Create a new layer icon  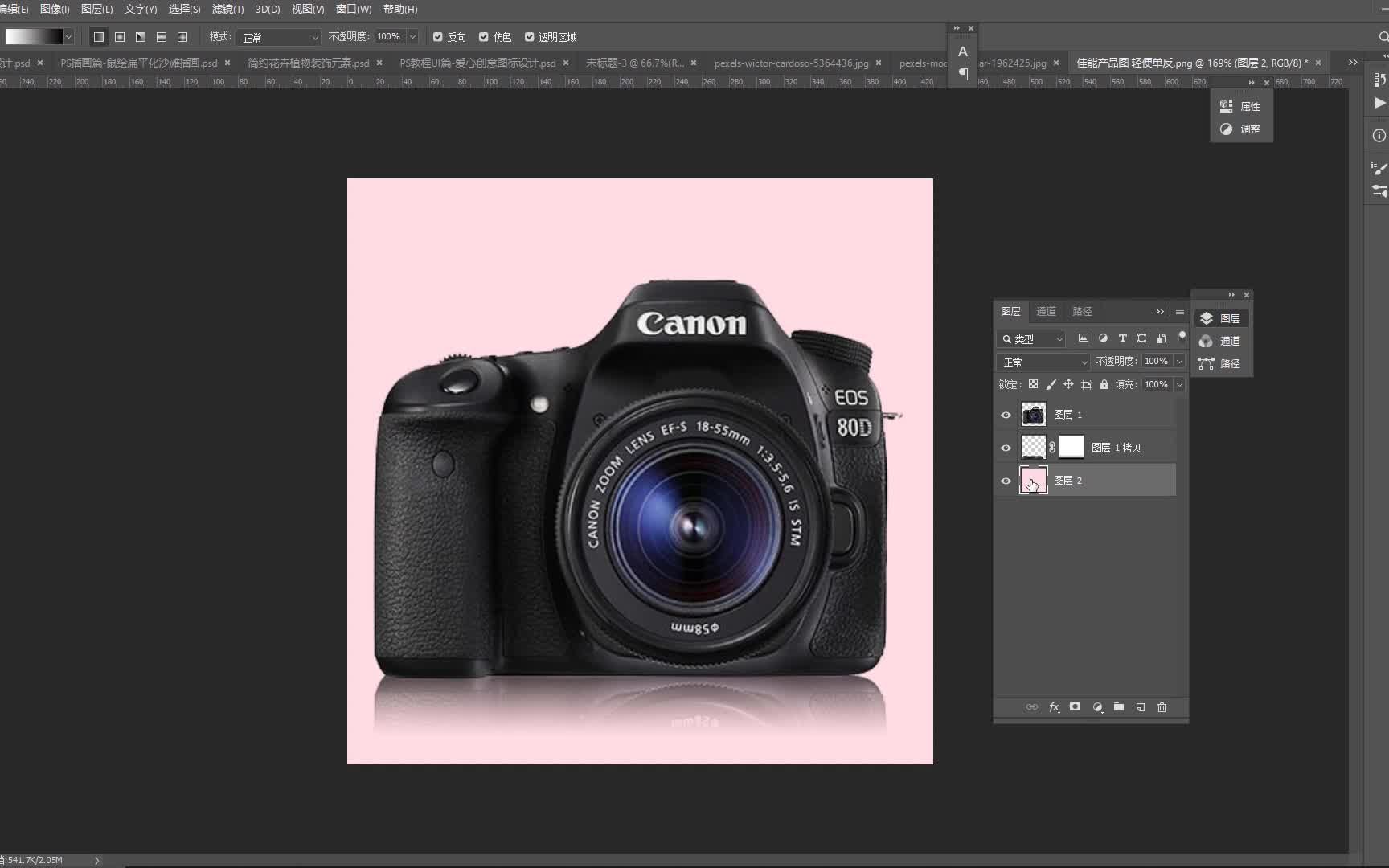1141,707
